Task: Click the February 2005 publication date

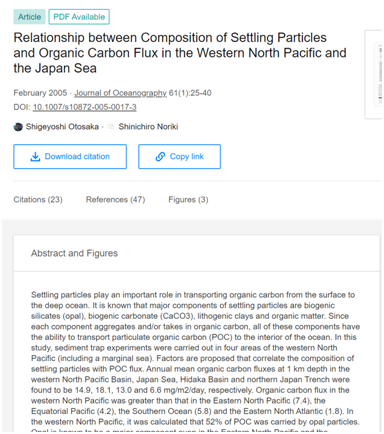Action: 40,93
